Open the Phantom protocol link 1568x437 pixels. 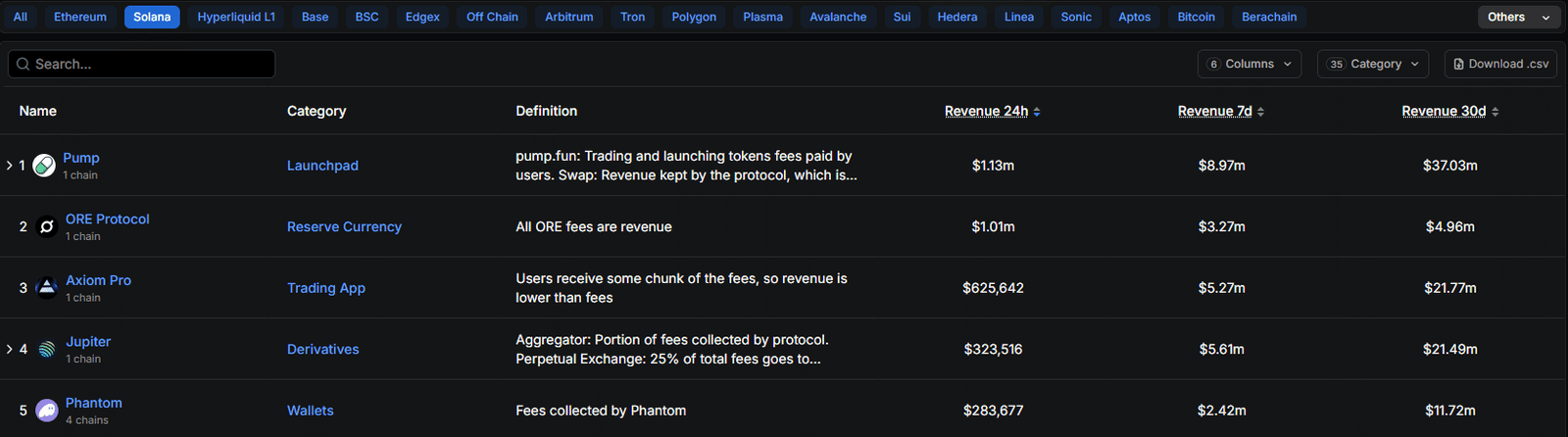(94, 403)
